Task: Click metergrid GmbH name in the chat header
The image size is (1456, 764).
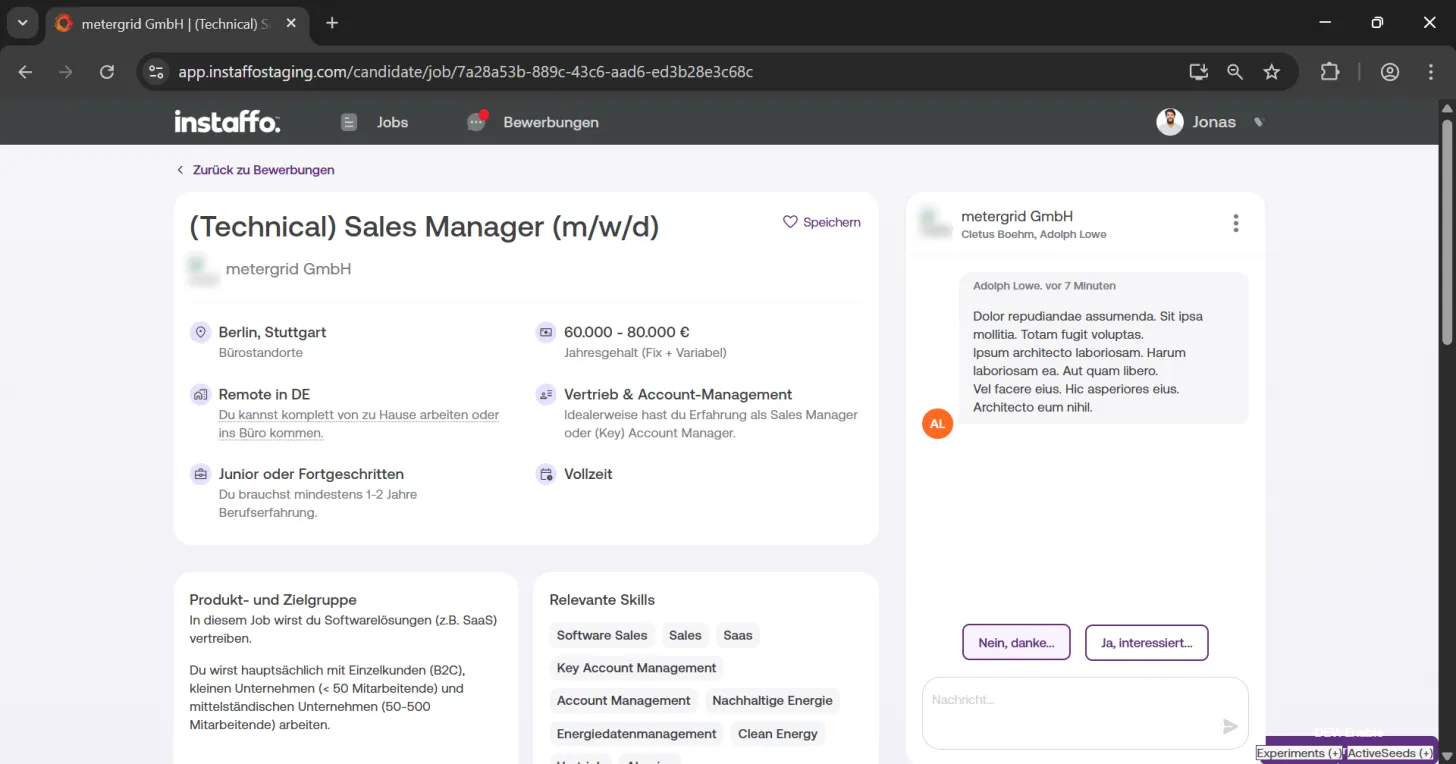Action: click(x=1017, y=216)
